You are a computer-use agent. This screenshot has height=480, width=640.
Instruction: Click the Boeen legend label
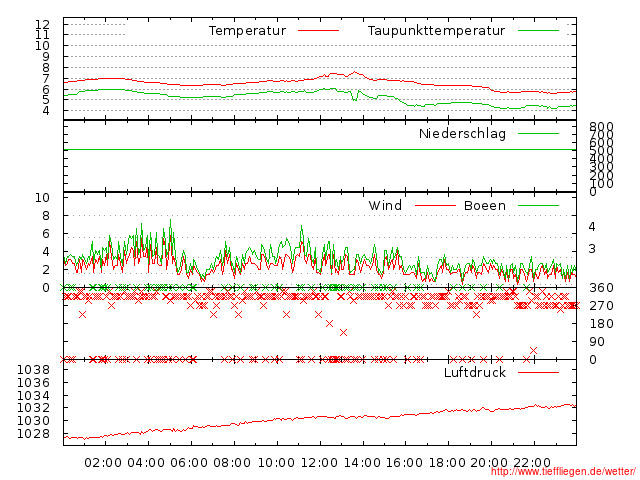pos(485,206)
